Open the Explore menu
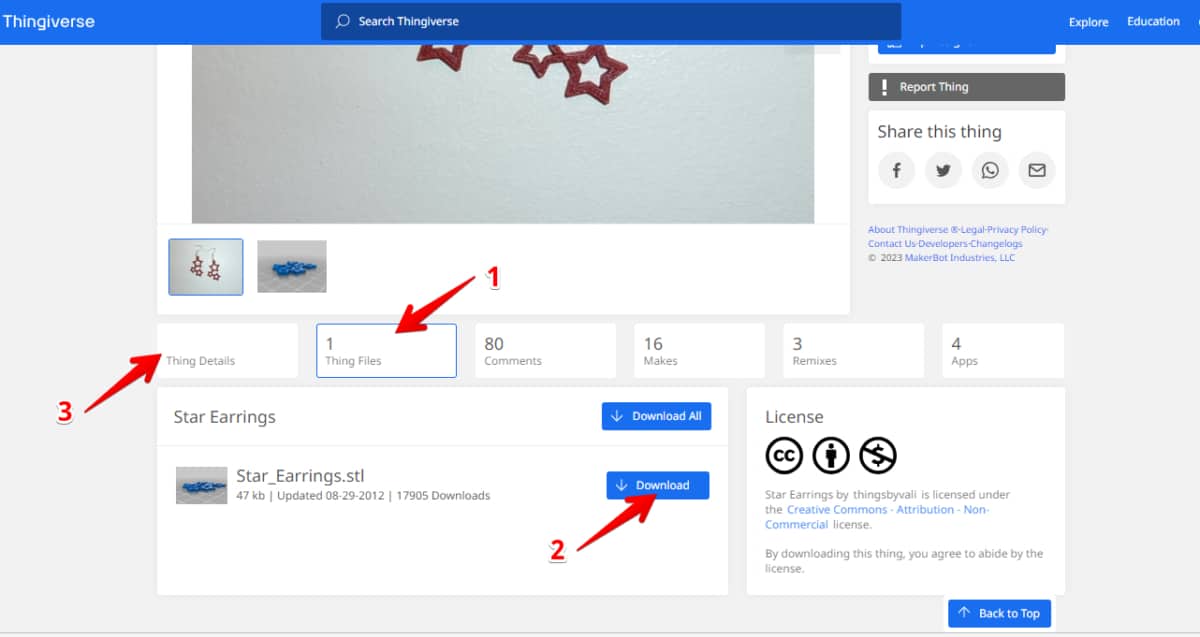 click(x=1088, y=22)
